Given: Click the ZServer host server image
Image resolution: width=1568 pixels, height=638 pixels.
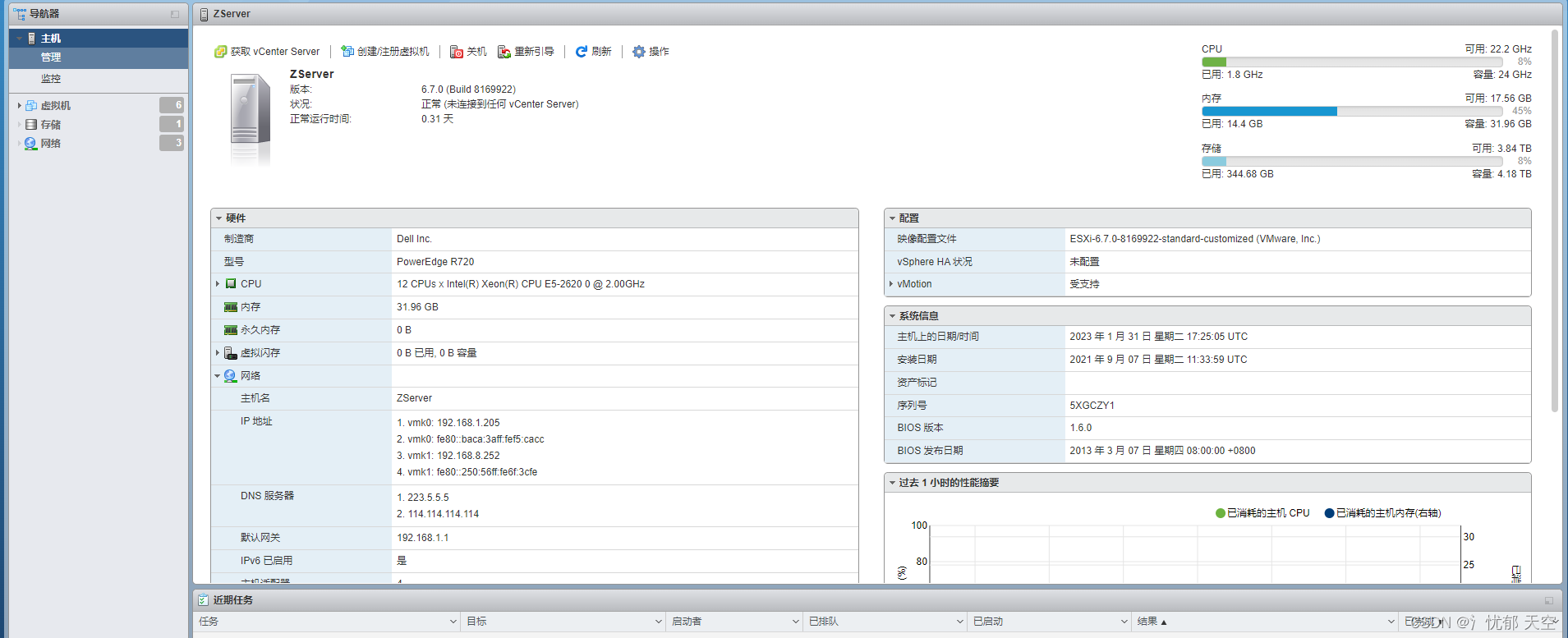Looking at the screenshot, I should coord(250,119).
